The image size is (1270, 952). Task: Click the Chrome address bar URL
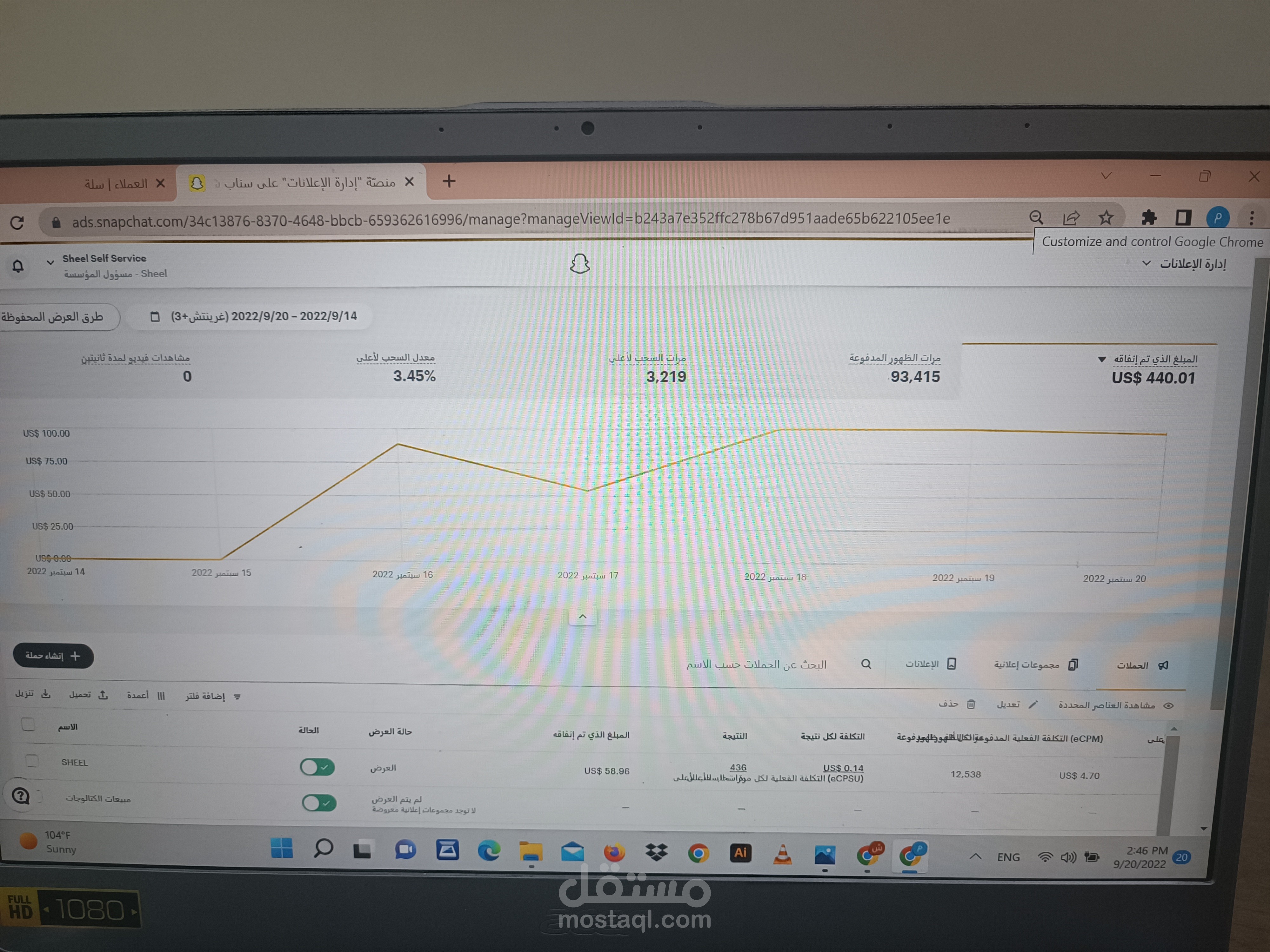click(x=511, y=220)
